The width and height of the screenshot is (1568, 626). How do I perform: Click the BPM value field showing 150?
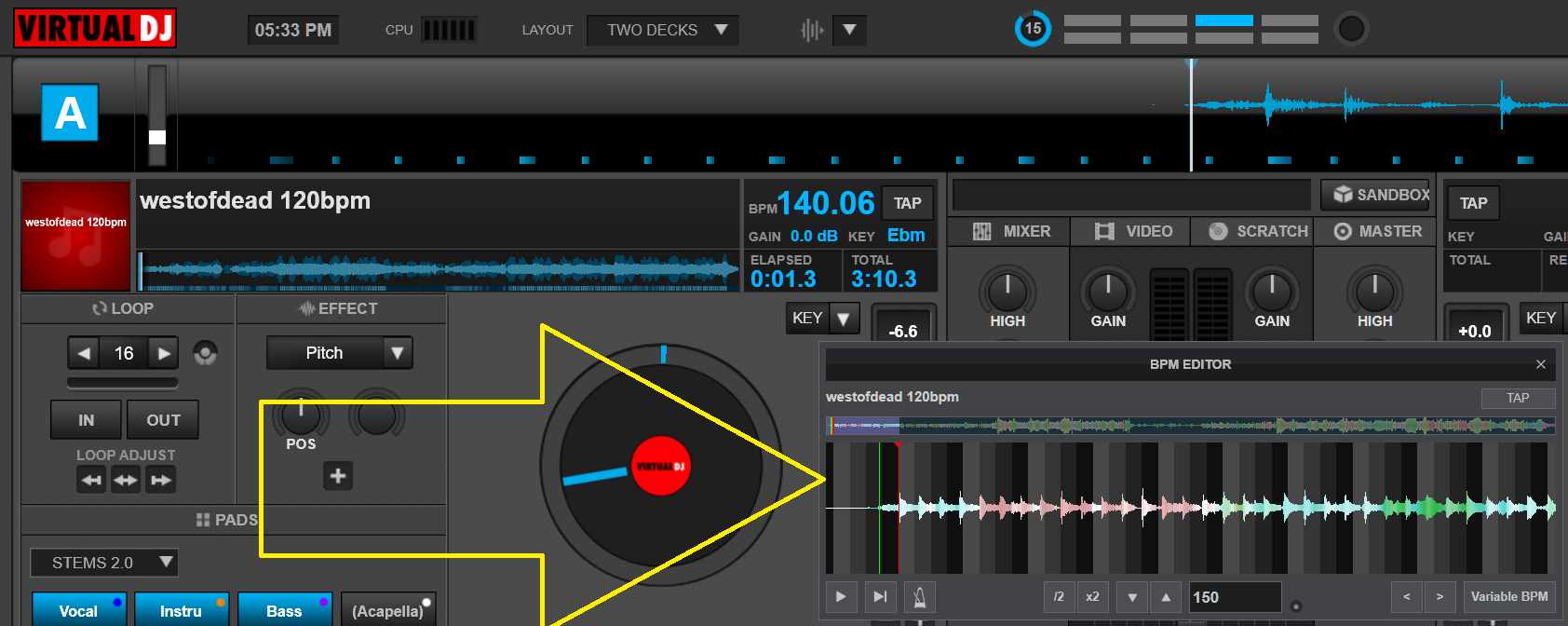point(1235,597)
